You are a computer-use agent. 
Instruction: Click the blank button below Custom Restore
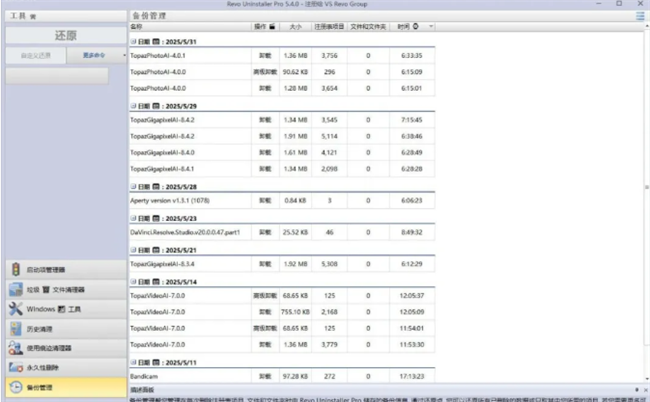click(57, 76)
